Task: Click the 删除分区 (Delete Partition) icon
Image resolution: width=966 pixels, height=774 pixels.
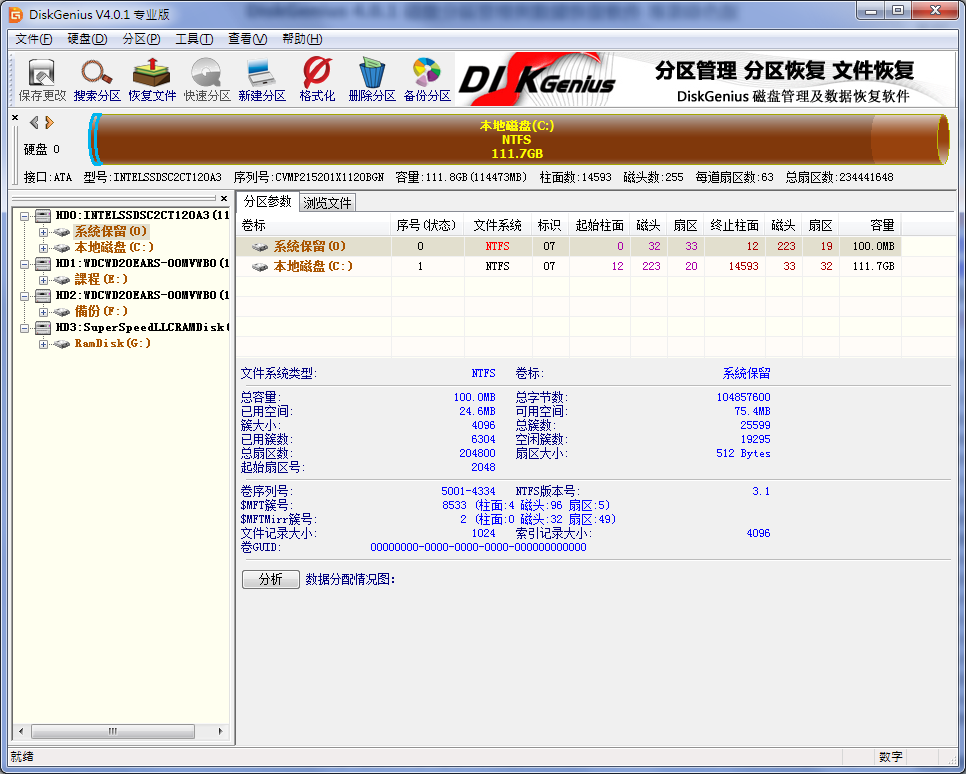Action: coord(372,79)
